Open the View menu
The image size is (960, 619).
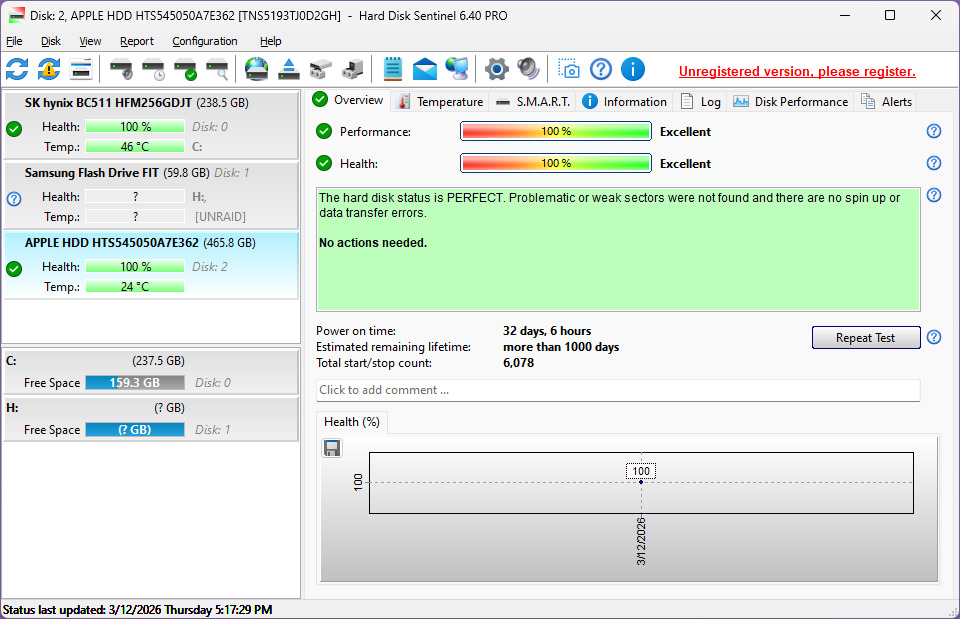(90, 41)
